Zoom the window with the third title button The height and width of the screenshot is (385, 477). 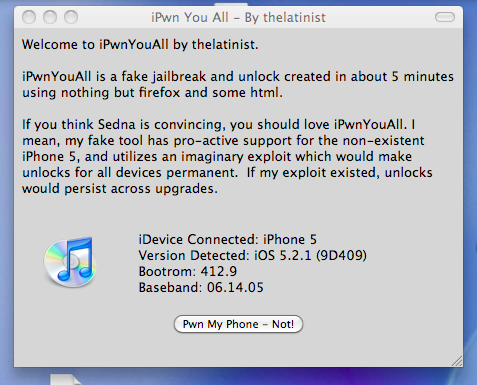71,17
